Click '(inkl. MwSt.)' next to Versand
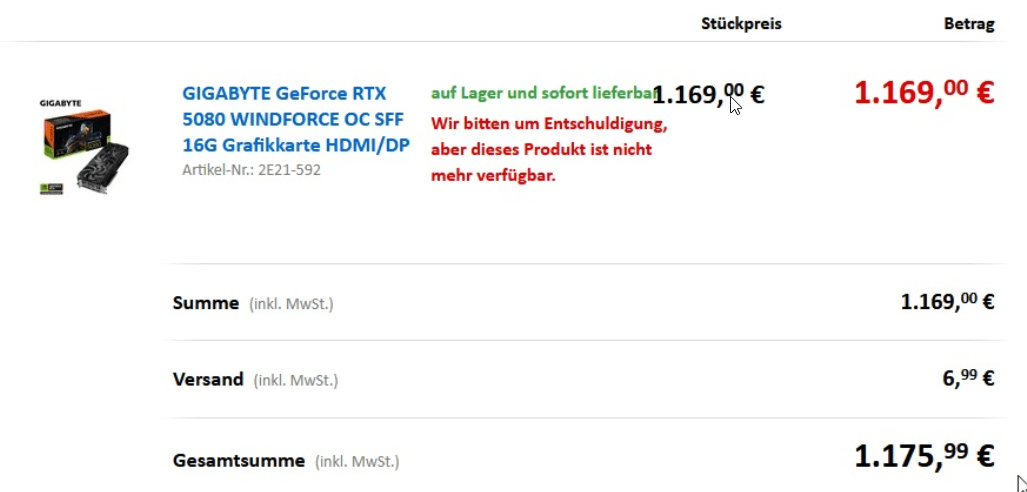1027x492 pixels. (x=296, y=380)
